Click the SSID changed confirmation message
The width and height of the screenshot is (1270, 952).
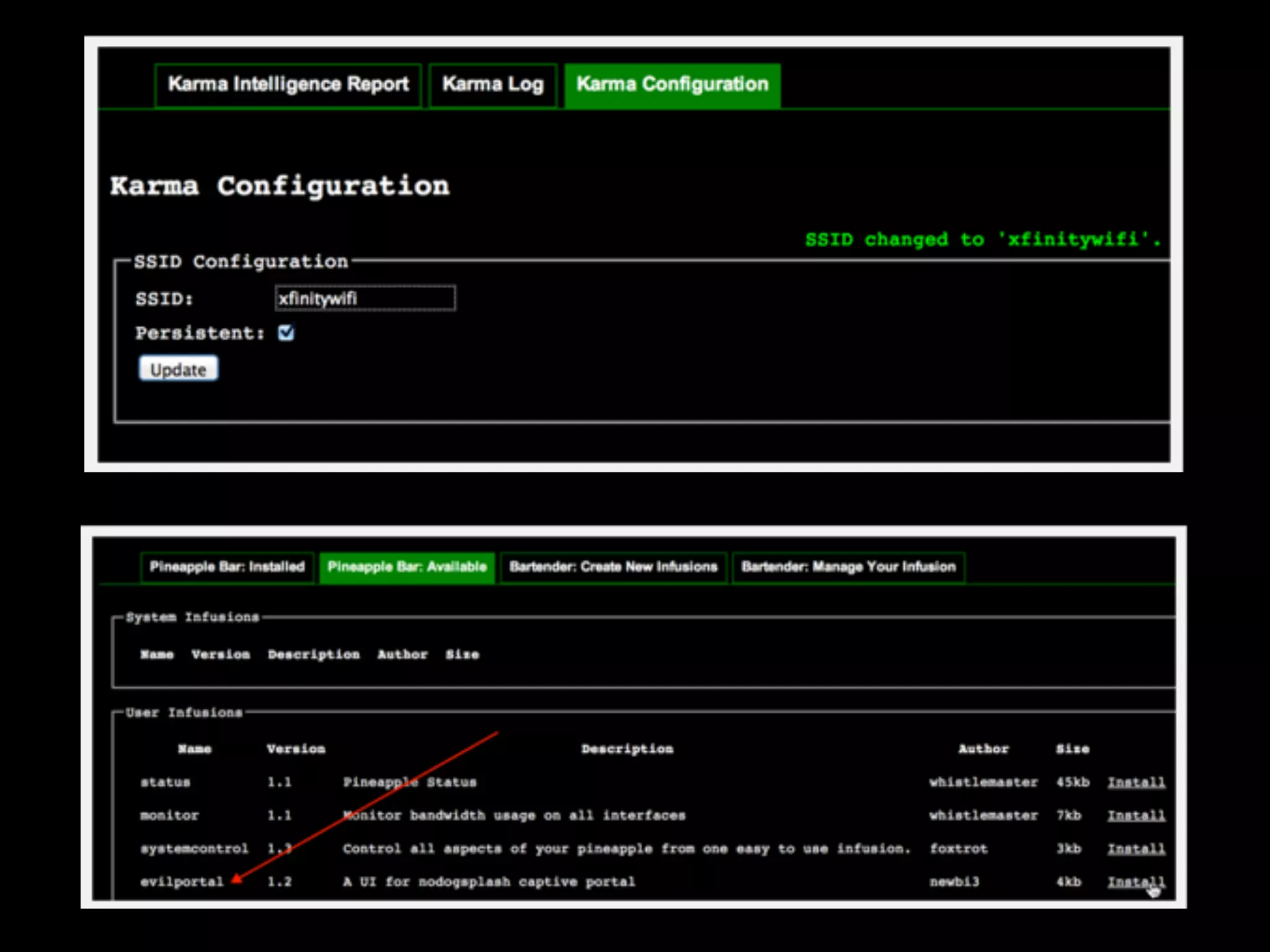tap(982, 239)
